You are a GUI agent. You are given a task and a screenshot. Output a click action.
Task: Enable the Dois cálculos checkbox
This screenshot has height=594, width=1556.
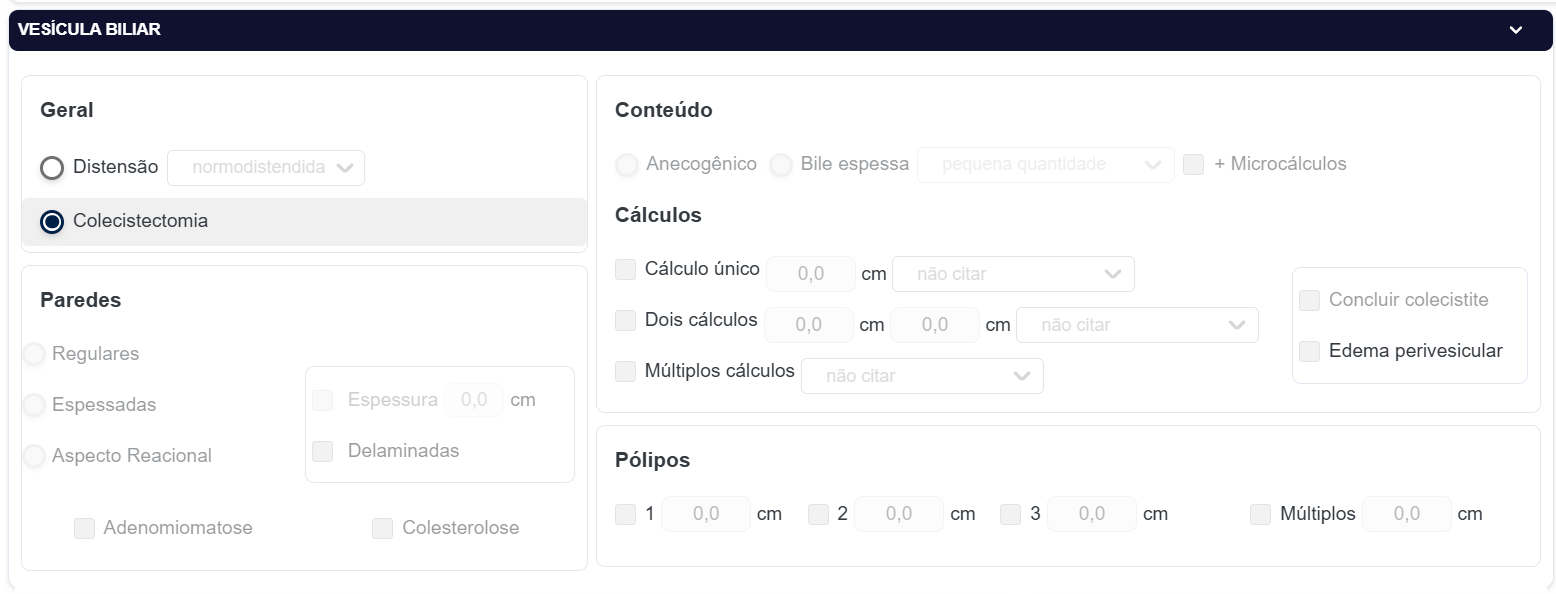tap(626, 320)
